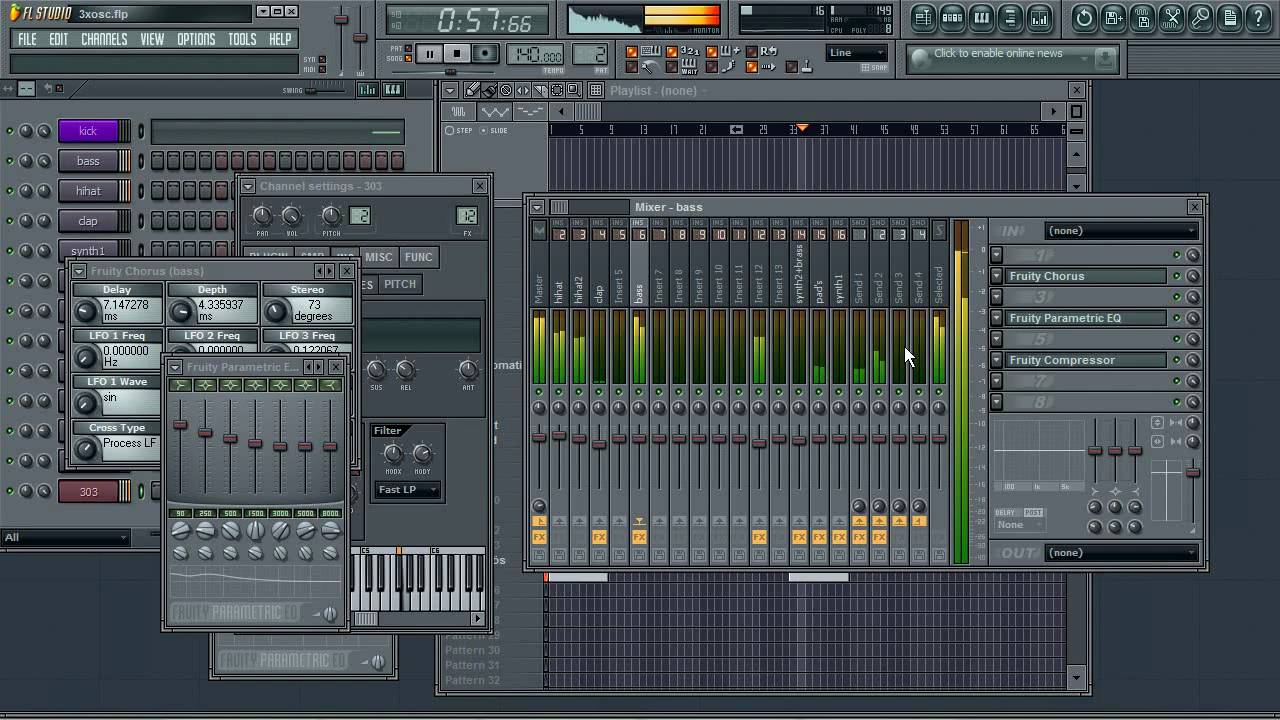Screen dimensions: 1280x720
Task: Open the Line snap dropdown
Action: click(857, 53)
